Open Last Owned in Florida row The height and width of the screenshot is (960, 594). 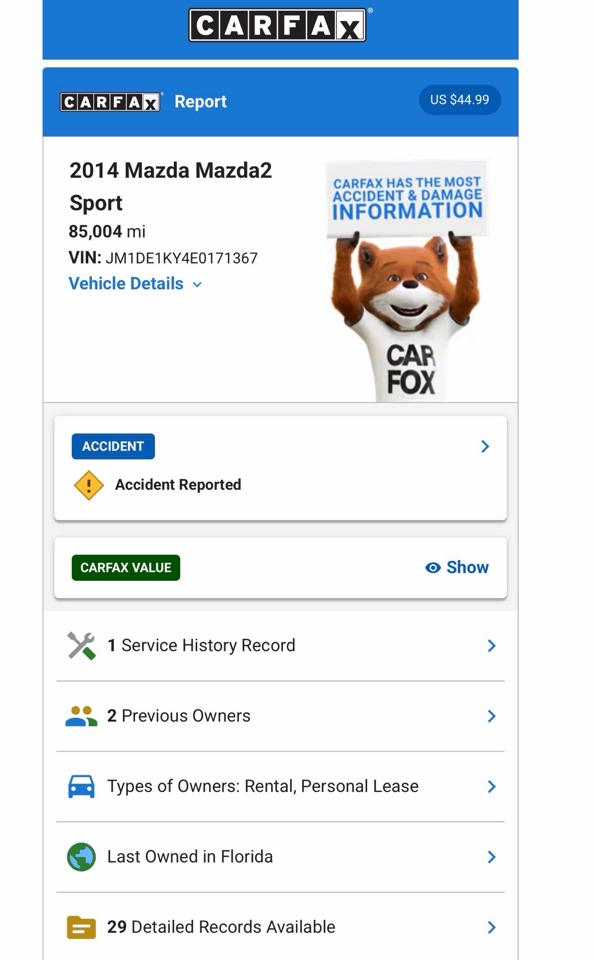(280, 857)
